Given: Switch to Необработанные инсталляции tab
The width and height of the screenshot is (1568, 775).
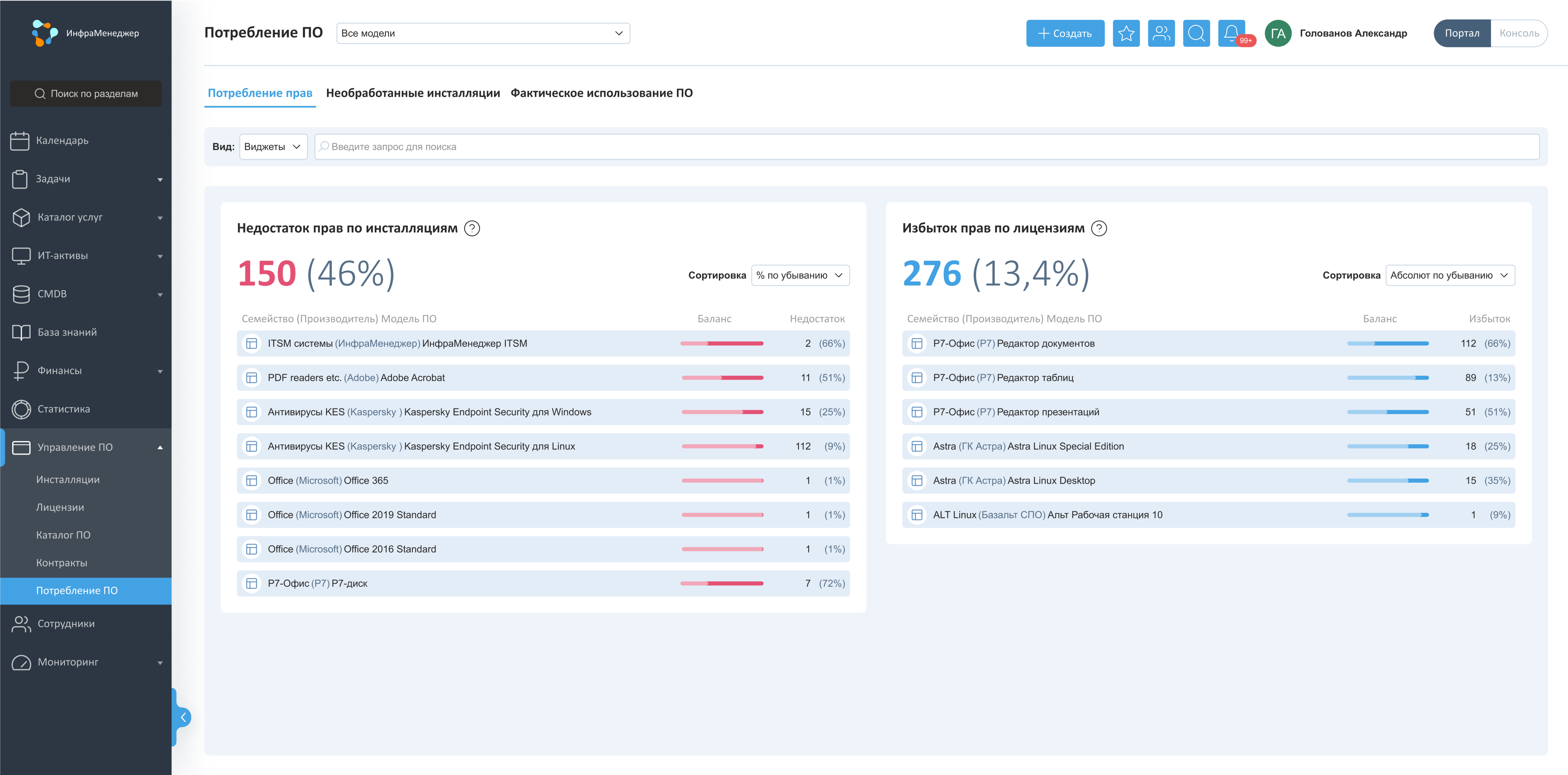Looking at the screenshot, I should 413,93.
